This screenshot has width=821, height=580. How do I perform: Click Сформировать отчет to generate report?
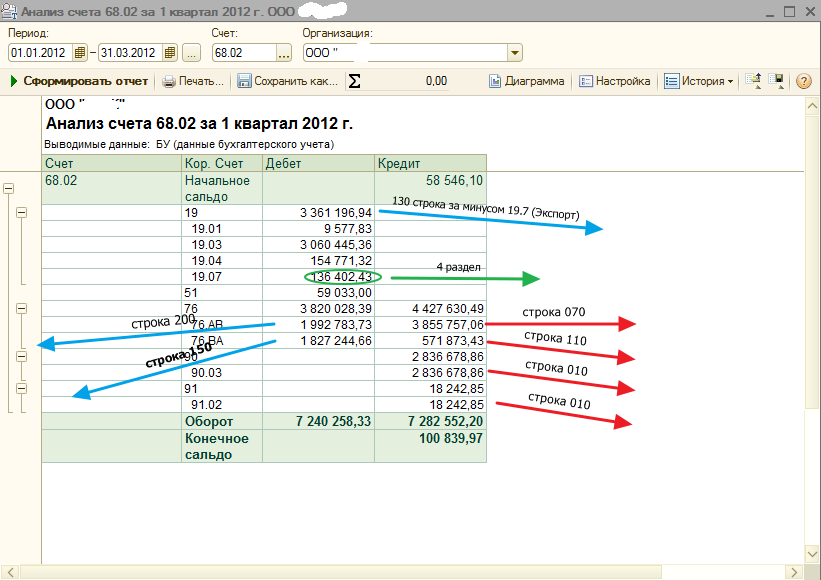coord(79,81)
